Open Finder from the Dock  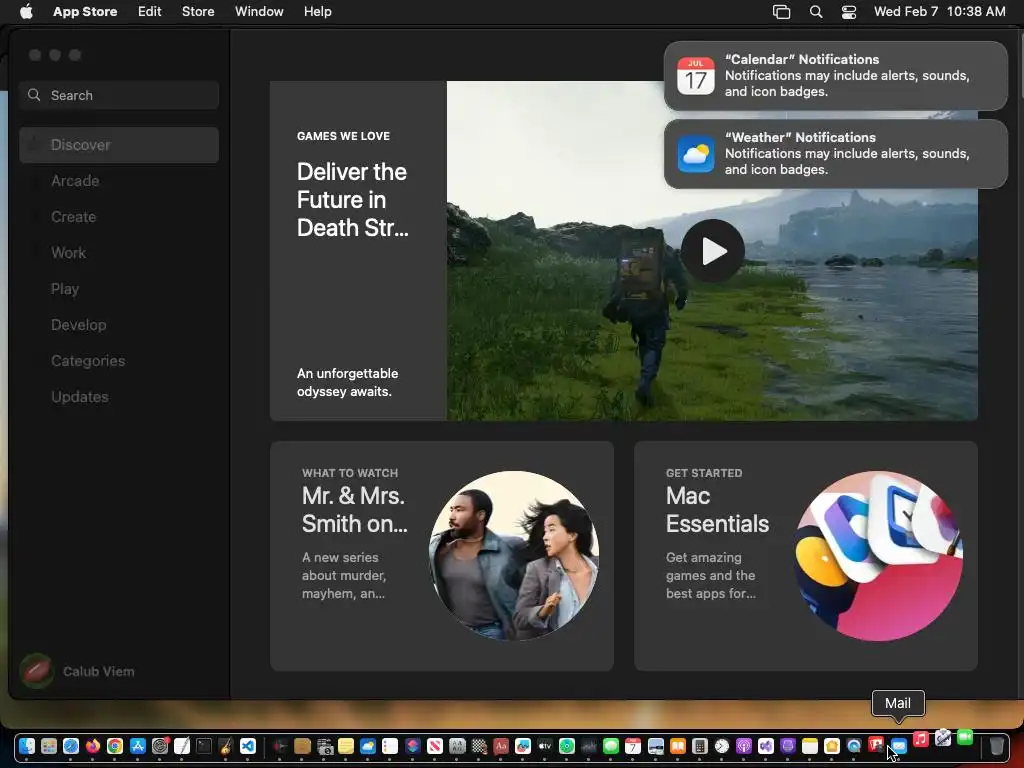(x=27, y=746)
